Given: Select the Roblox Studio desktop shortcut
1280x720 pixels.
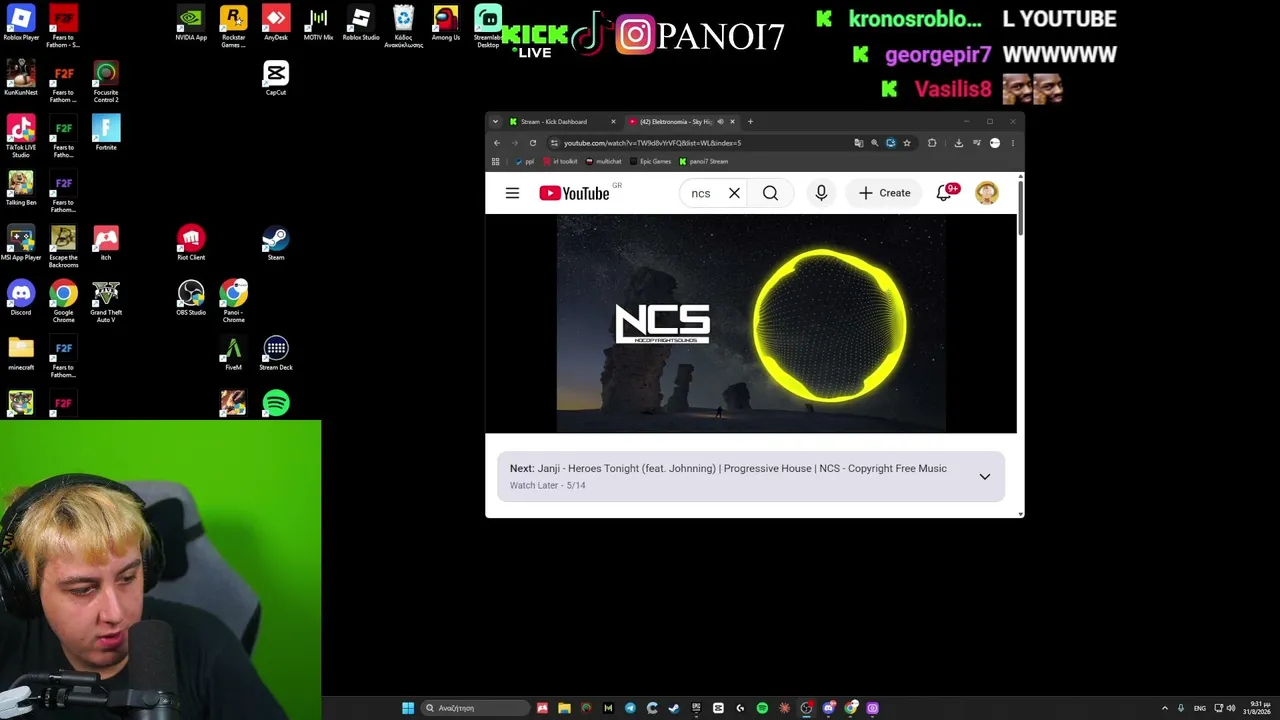Looking at the screenshot, I should (x=361, y=24).
